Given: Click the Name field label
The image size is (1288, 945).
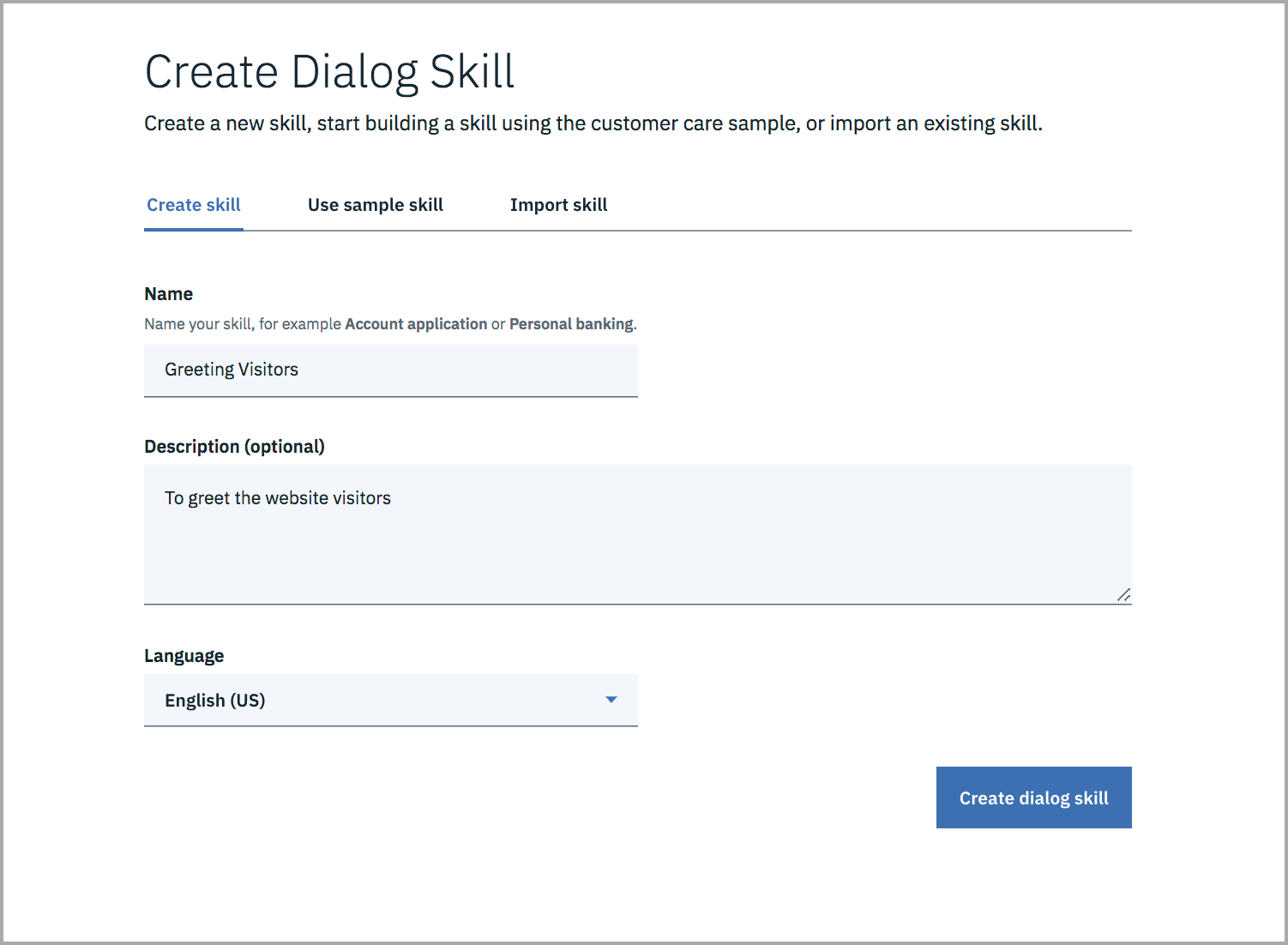Looking at the screenshot, I should point(168,293).
